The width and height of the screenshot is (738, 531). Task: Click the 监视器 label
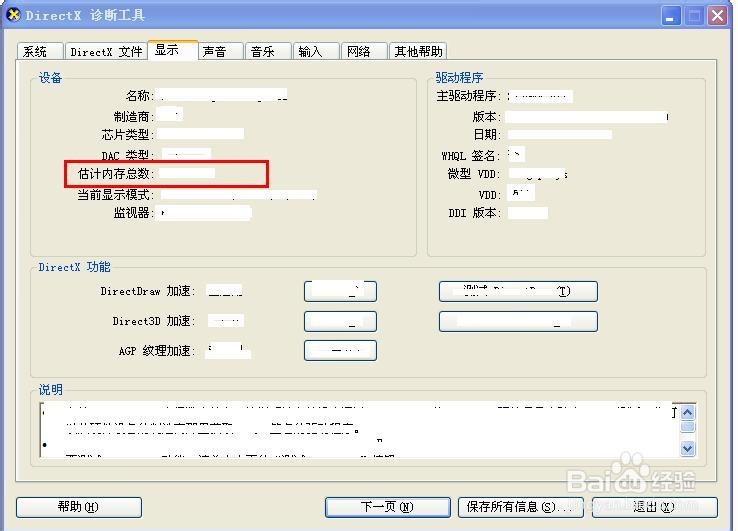[x=134, y=213]
